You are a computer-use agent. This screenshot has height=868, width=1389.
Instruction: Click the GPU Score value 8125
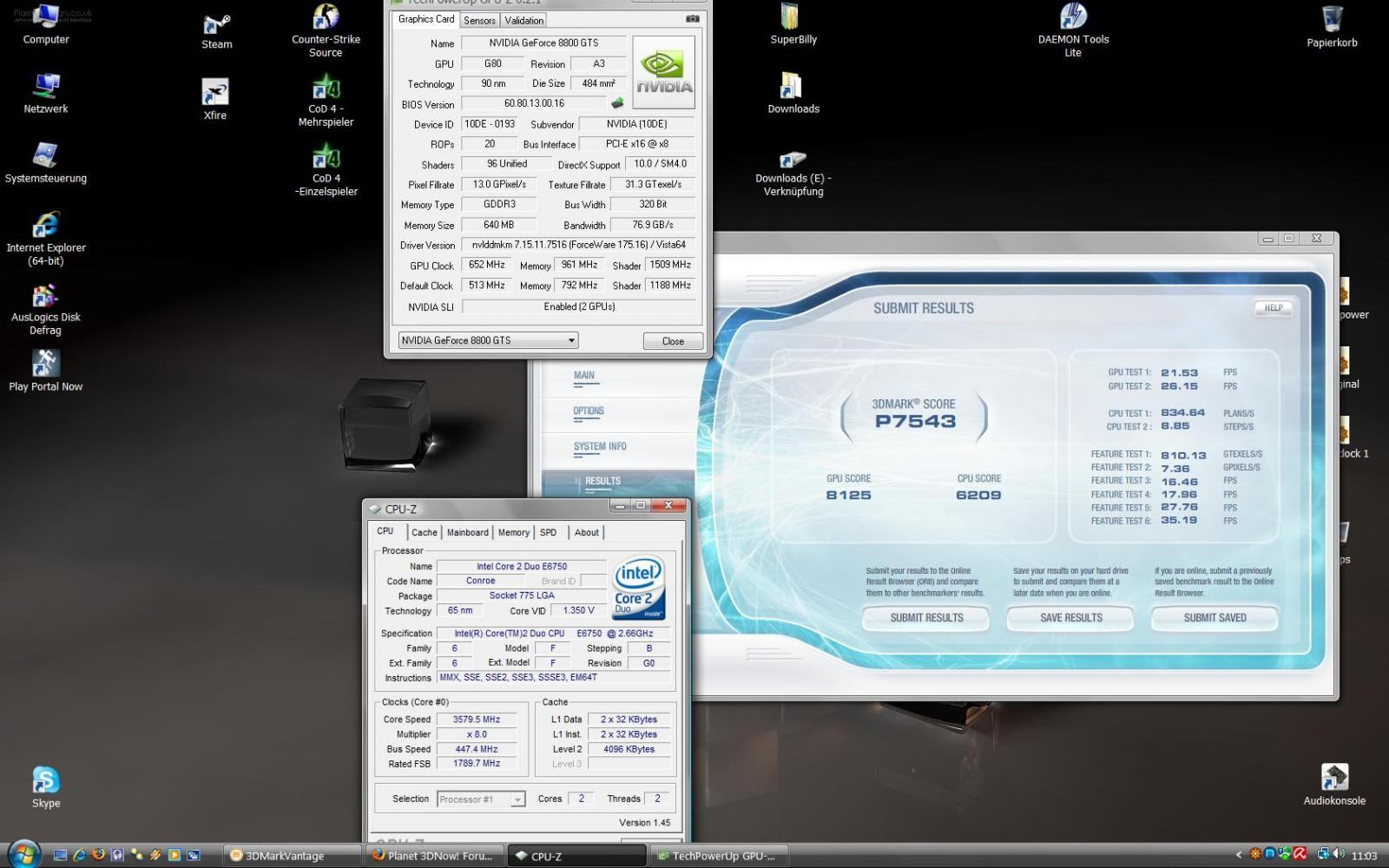(848, 495)
